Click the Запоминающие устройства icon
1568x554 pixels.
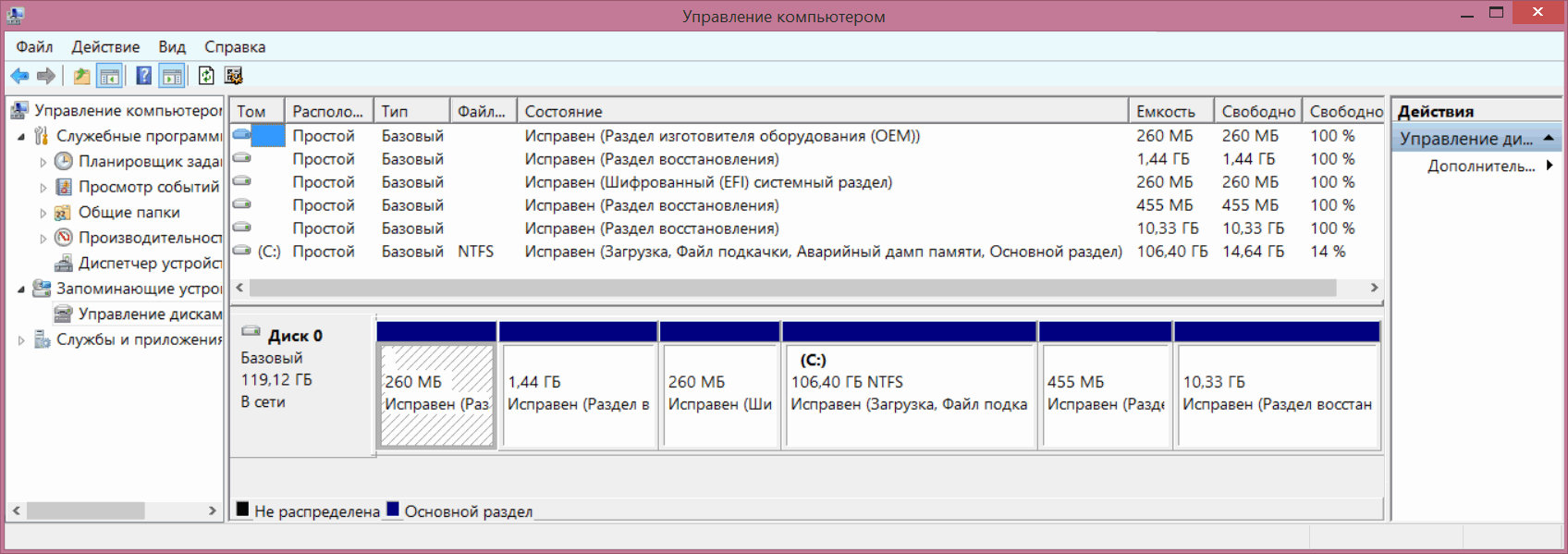[42, 289]
